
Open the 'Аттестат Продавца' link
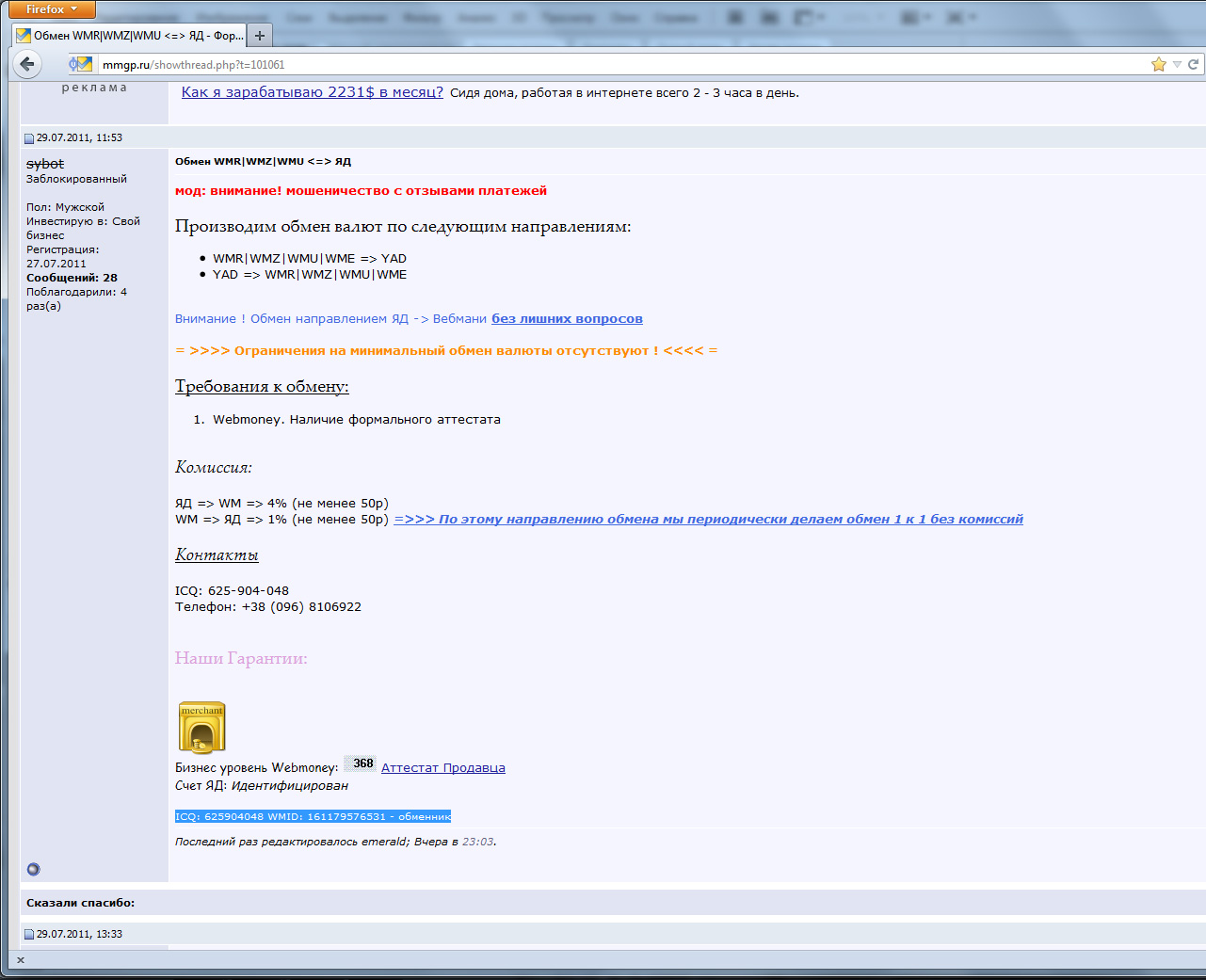tap(442, 768)
